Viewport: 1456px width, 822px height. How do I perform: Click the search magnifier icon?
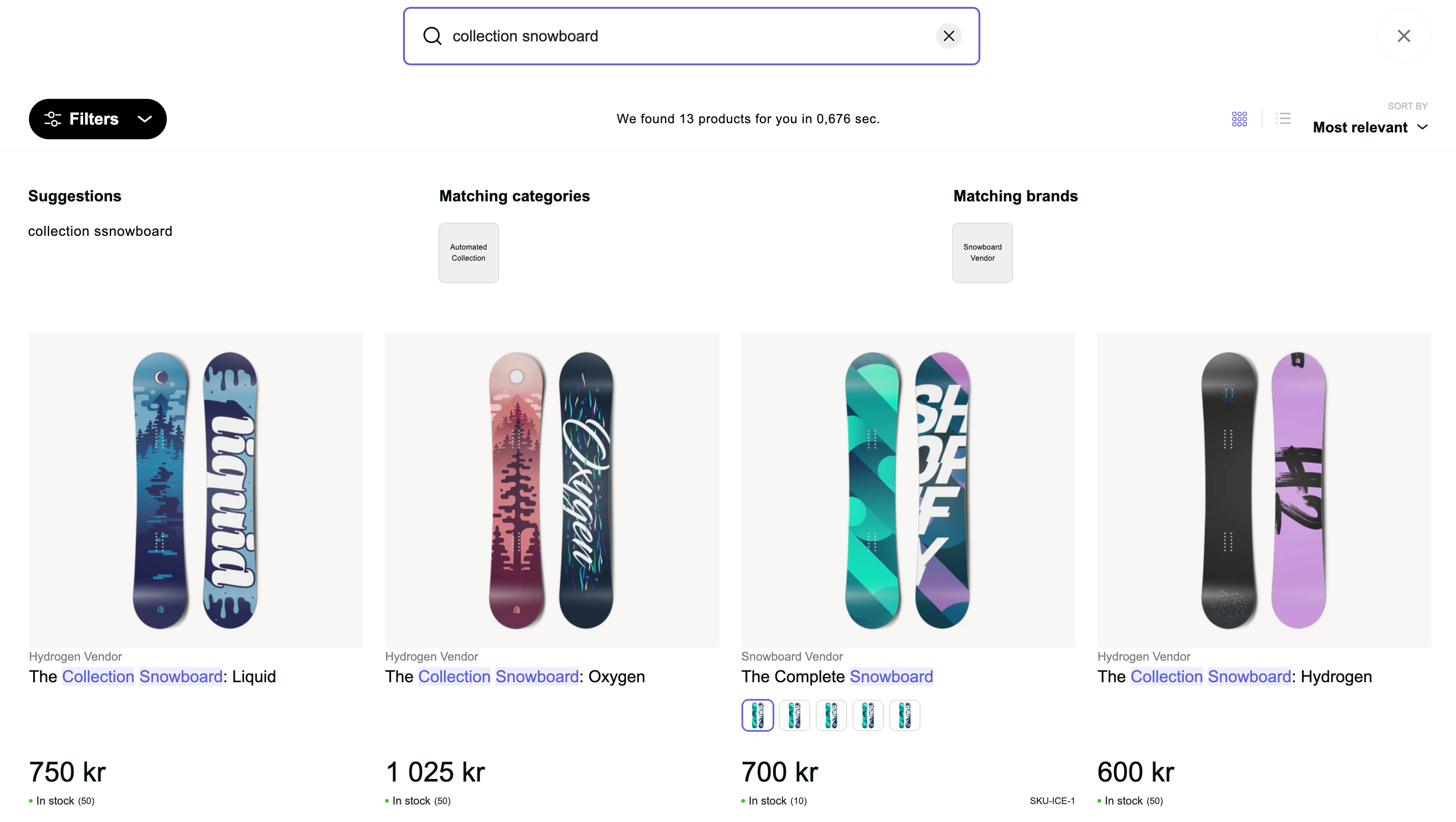click(x=432, y=36)
